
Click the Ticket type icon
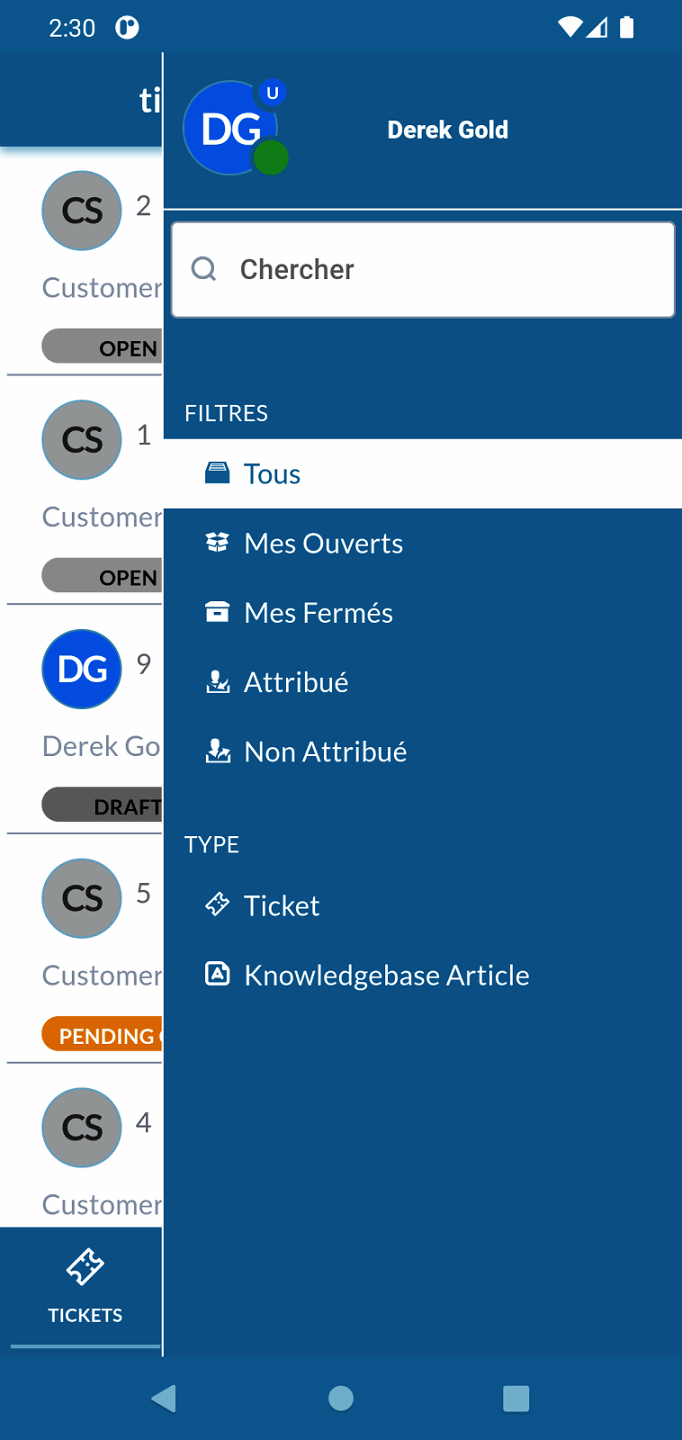217,905
